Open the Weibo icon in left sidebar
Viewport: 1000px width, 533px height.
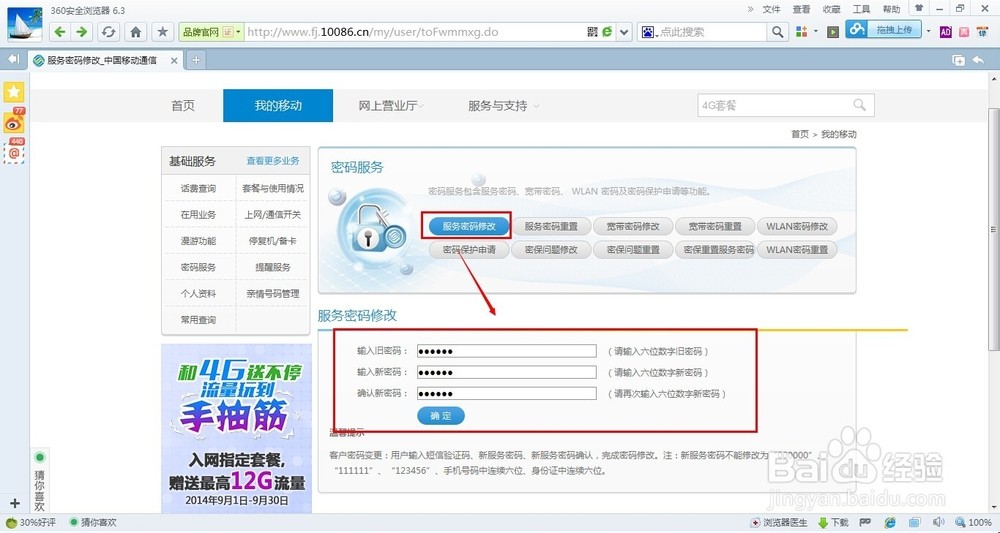tap(13, 122)
